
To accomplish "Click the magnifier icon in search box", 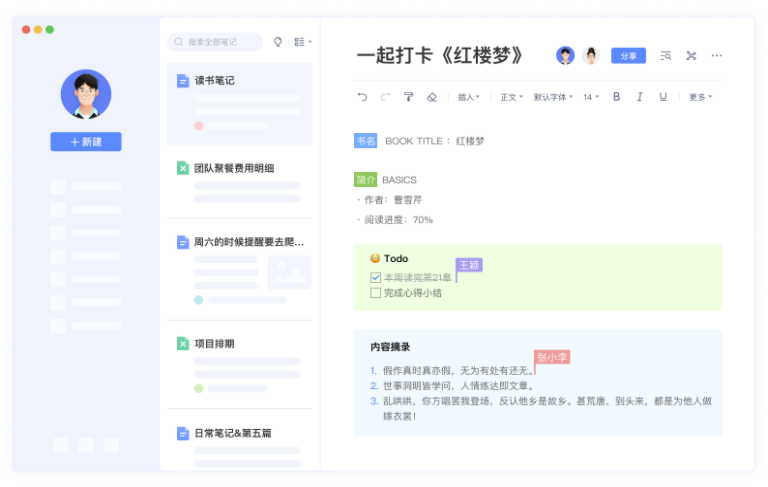I will [179, 42].
